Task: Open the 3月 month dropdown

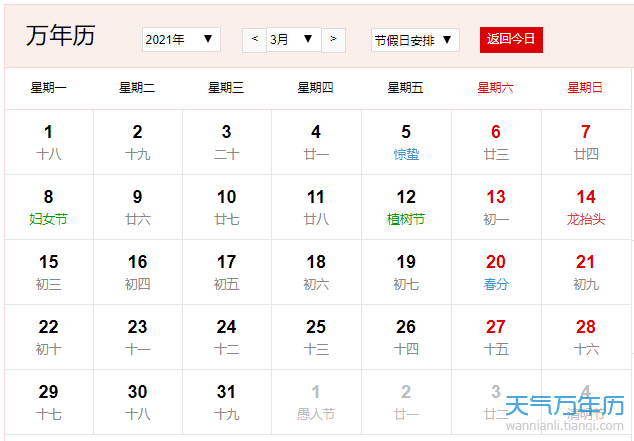Action: (294, 40)
